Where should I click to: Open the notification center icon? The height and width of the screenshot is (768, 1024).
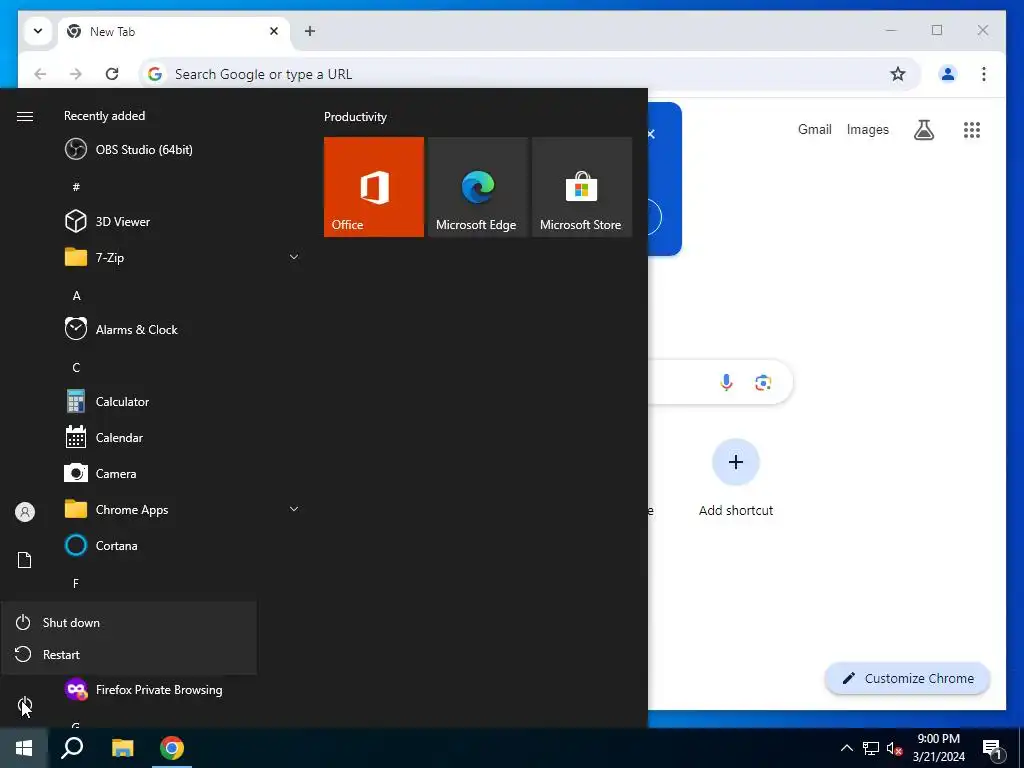993,750
